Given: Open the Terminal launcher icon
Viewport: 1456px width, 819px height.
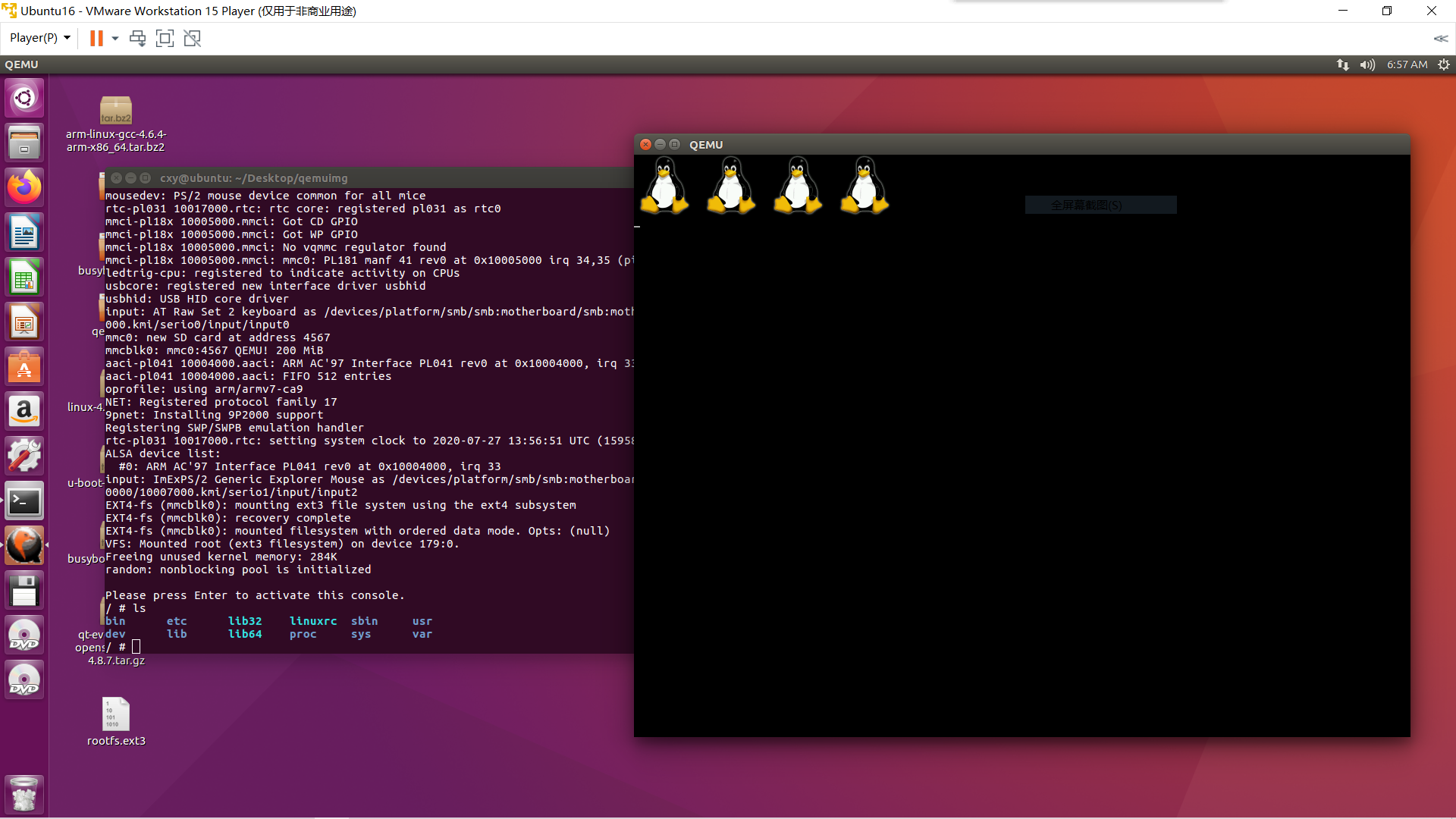Looking at the screenshot, I should pos(24,501).
